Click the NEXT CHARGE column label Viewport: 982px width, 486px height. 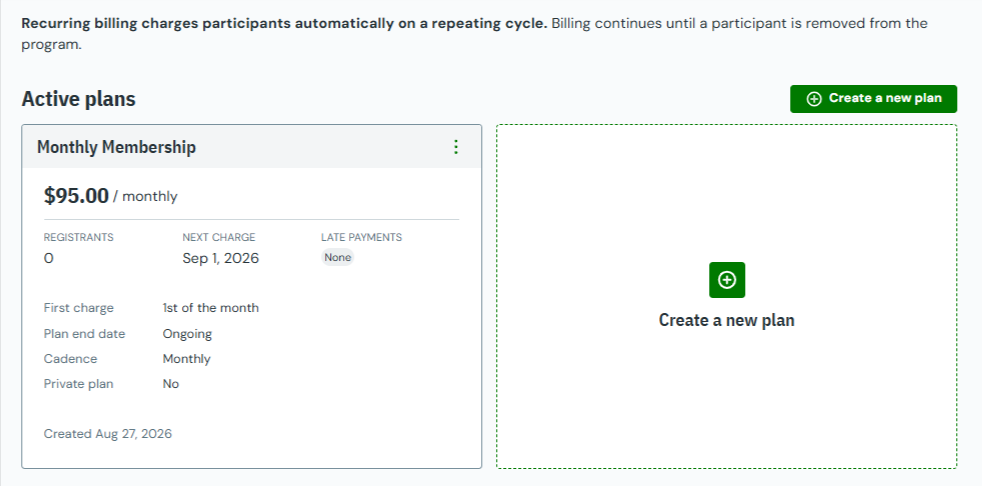(x=219, y=237)
